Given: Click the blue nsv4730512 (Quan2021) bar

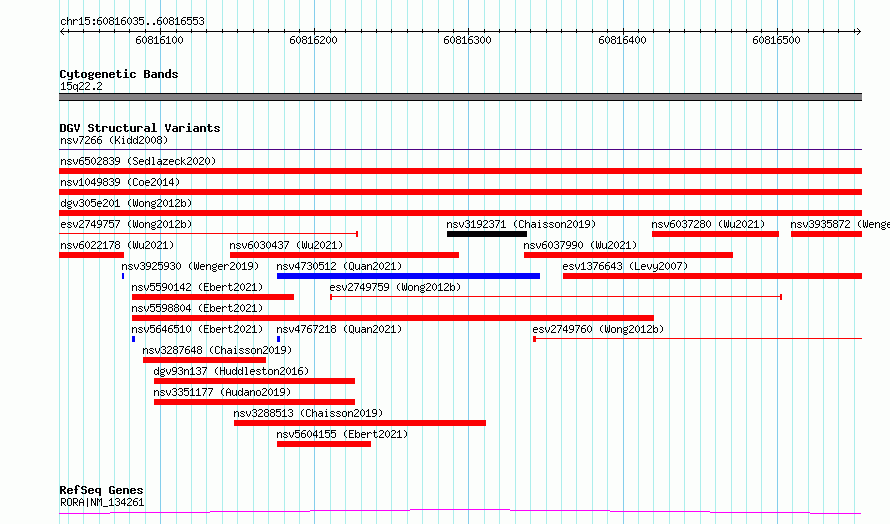Looking at the screenshot, I should 408,276.
